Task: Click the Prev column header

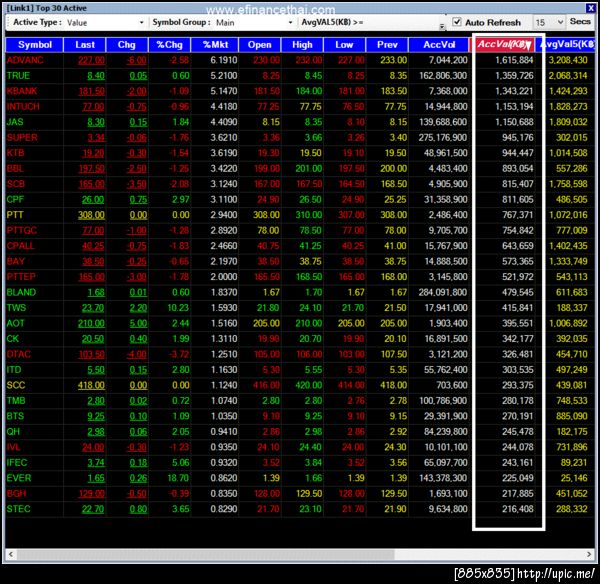Action: point(387,45)
